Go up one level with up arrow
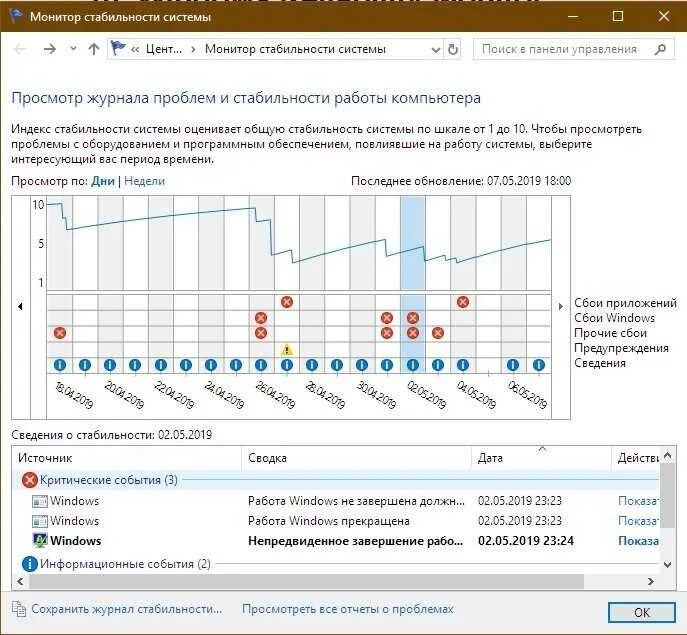Image resolution: width=687 pixels, height=635 pixels. 94,49
